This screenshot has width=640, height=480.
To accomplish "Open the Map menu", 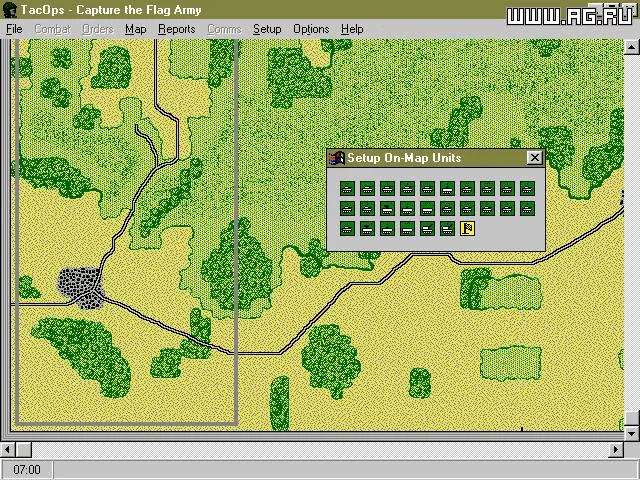I will tap(136, 29).
